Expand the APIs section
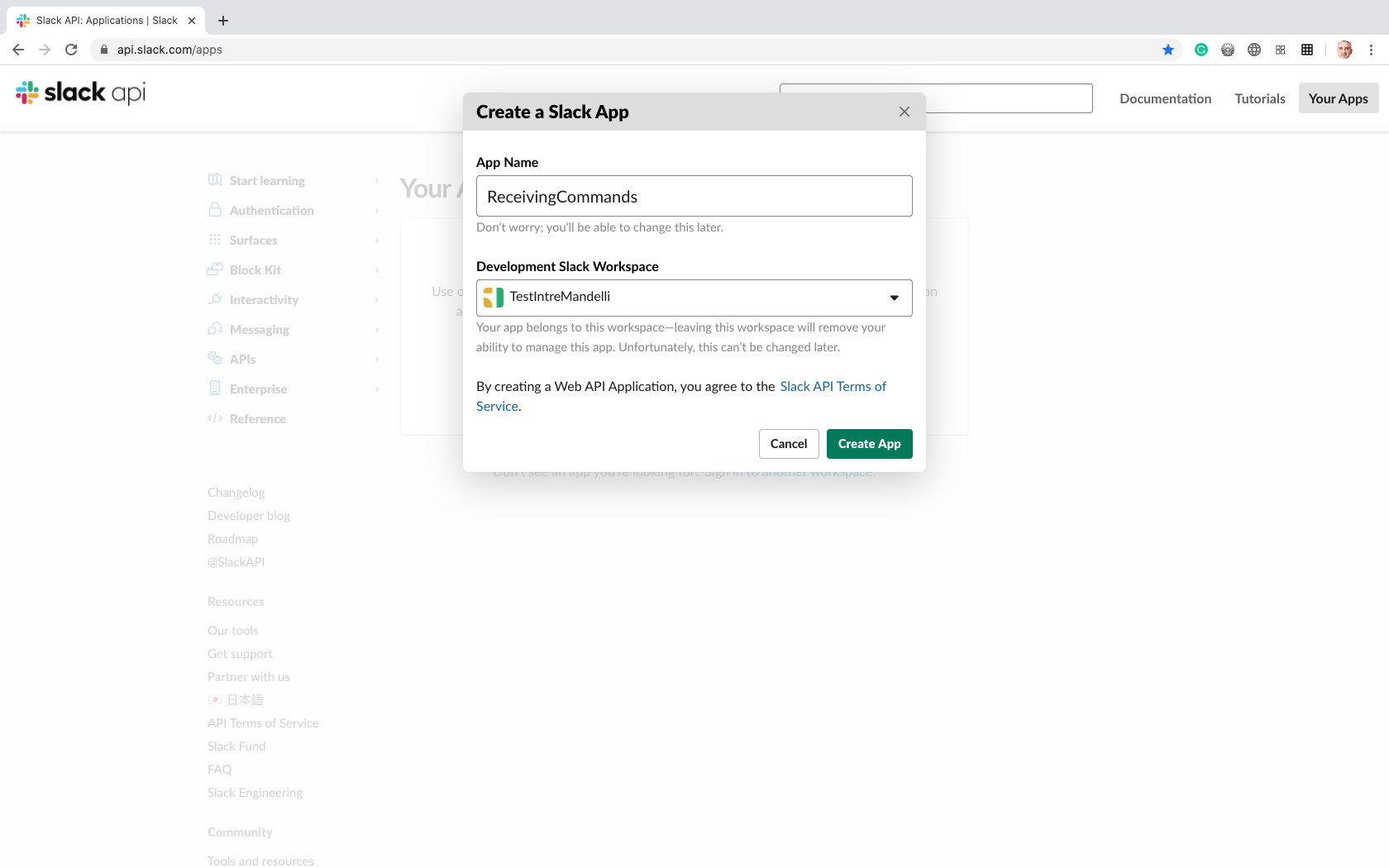This screenshot has height=868, width=1389. pos(377,360)
